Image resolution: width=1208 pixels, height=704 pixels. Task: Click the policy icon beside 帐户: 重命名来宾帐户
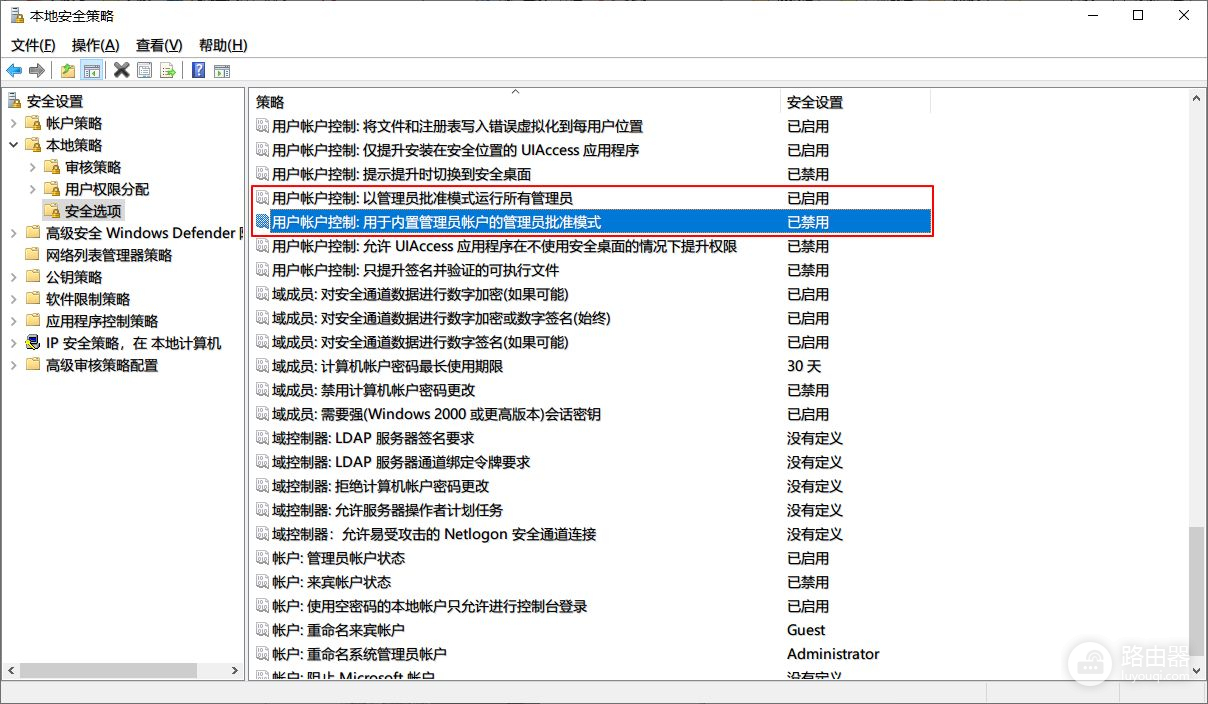[263, 630]
